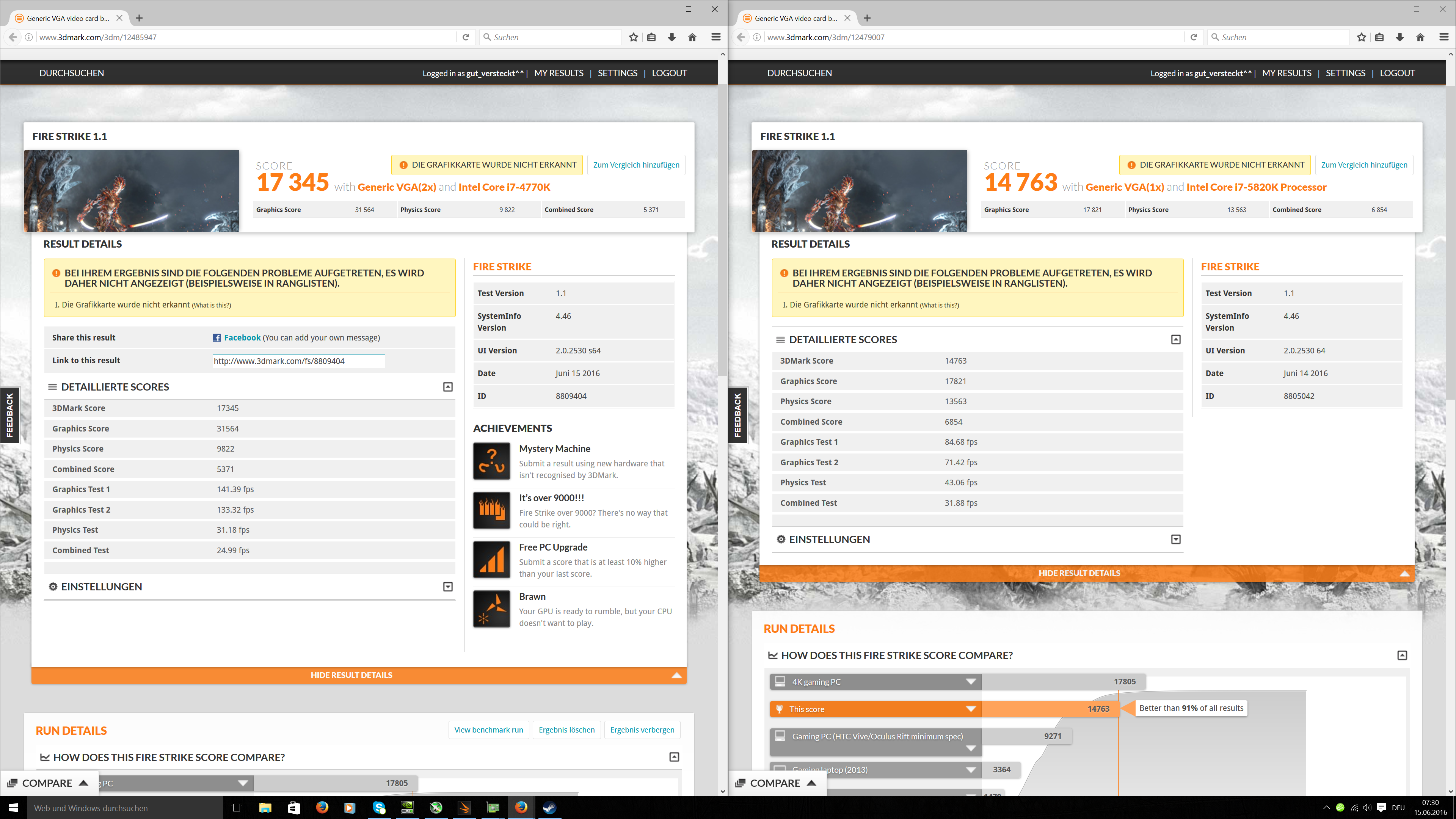Click the It's over 9000 achievement icon
The image size is (1456, 819).
pos(492,510)
